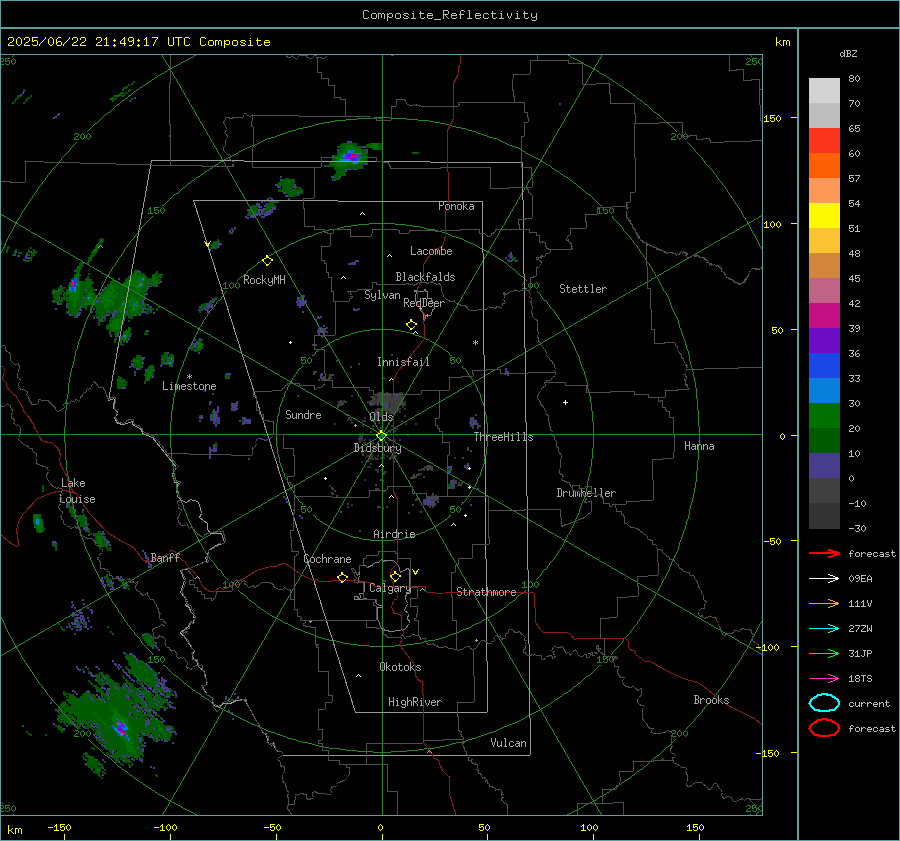The image size is (900, 841).
Task: Click the Cochrane town label
Action: click(327, 559)
